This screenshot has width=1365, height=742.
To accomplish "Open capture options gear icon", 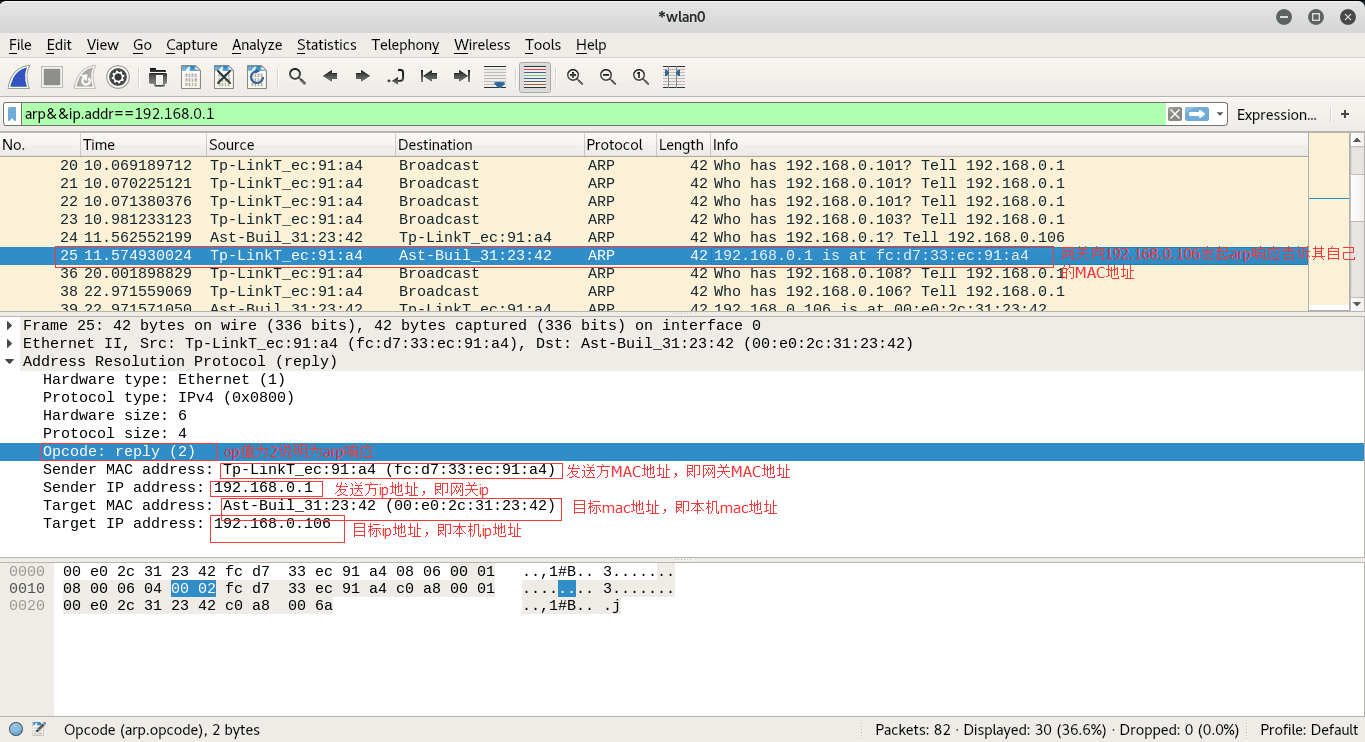I will click(118, 77).
